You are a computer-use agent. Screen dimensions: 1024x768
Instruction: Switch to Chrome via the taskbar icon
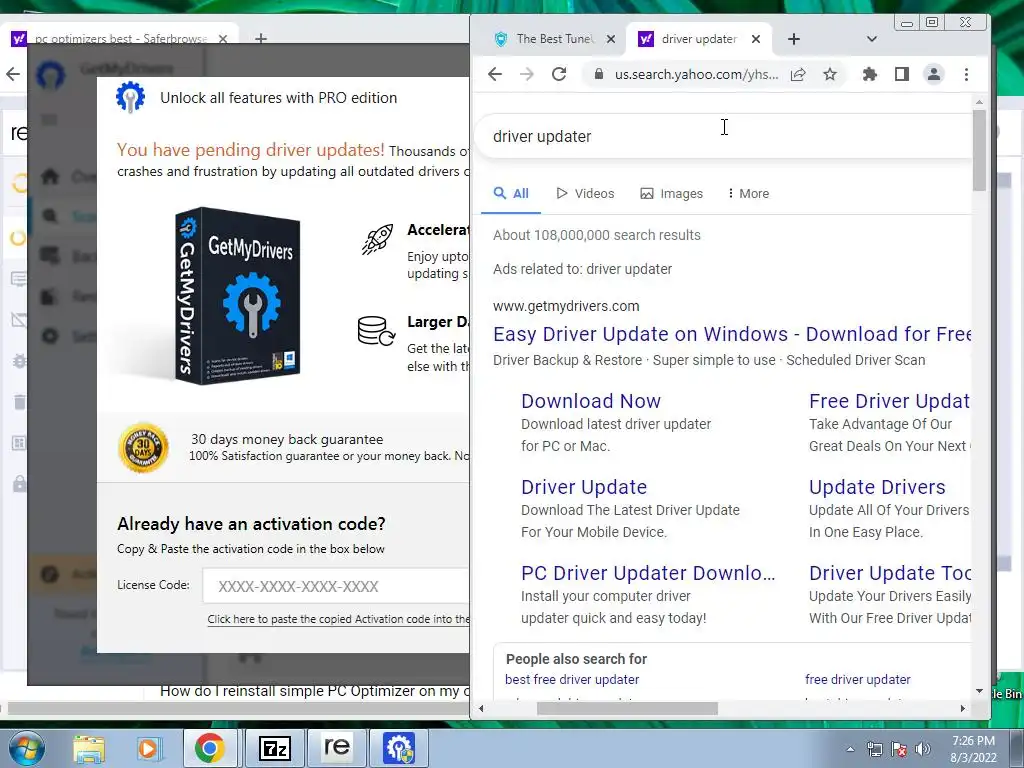click(x=210, y=748)
